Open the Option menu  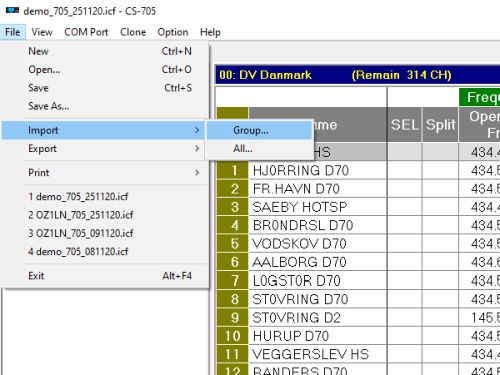173,32
